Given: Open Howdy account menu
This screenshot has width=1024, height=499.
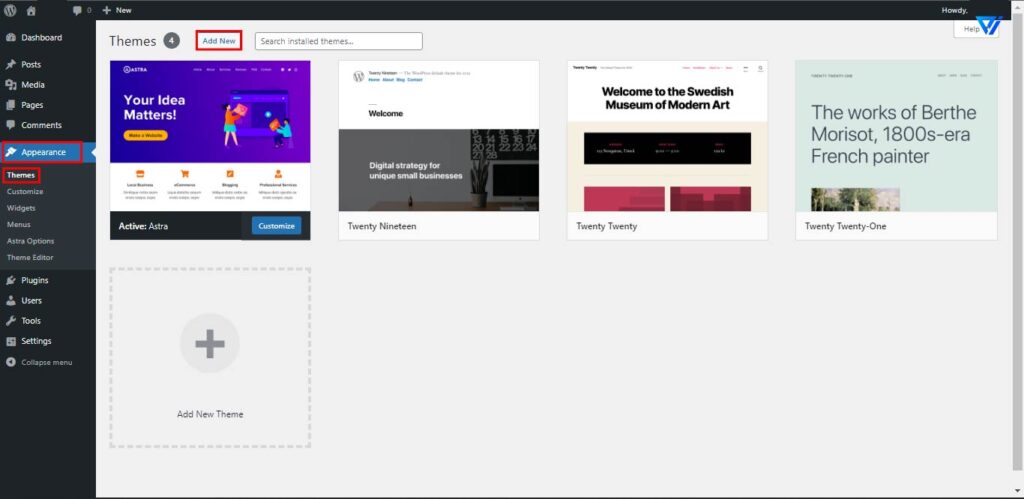Looking at the screenshot, I should (x=955, y=10).
